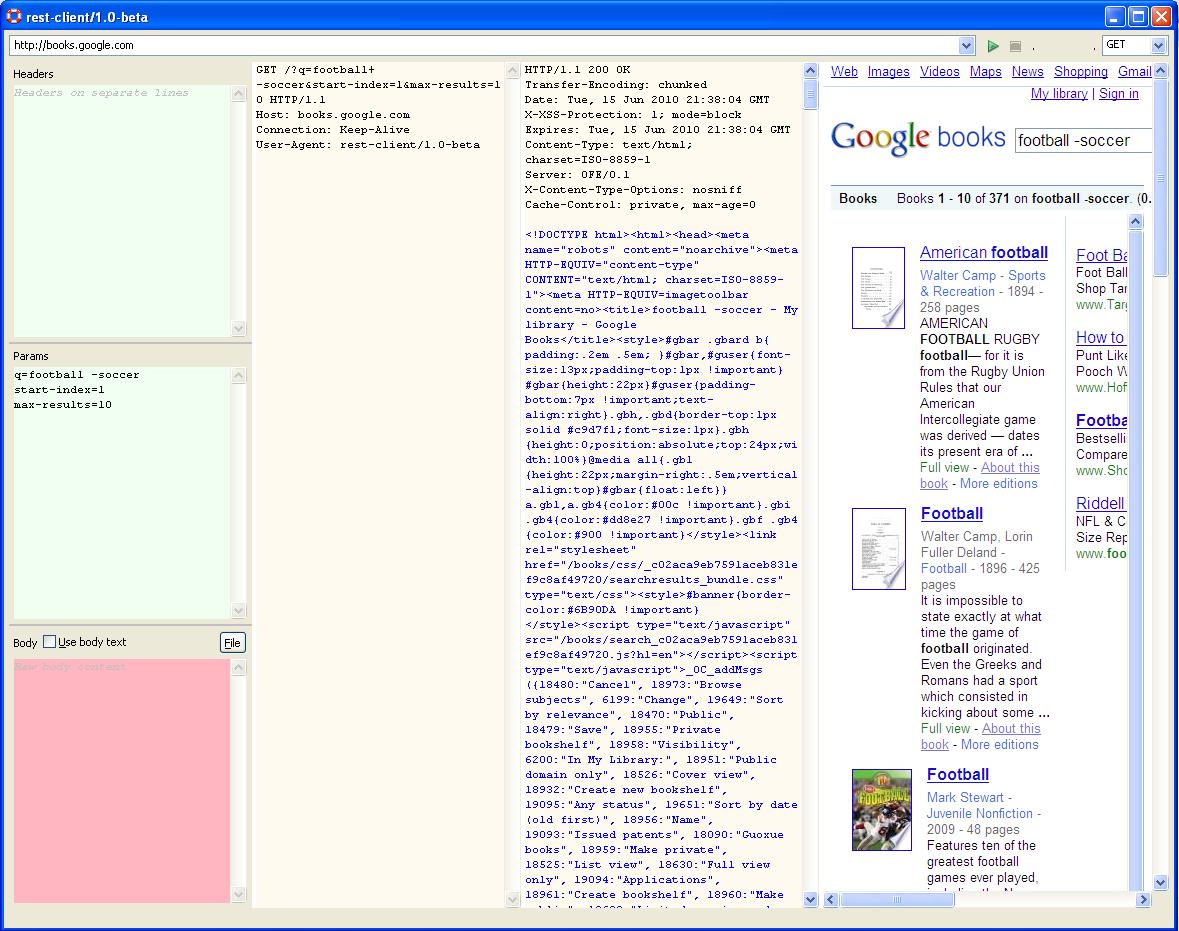Screen dimensions: 1179x931
Task: Click the response text scrollbar thumb
Action: click(x=810, y=95)
